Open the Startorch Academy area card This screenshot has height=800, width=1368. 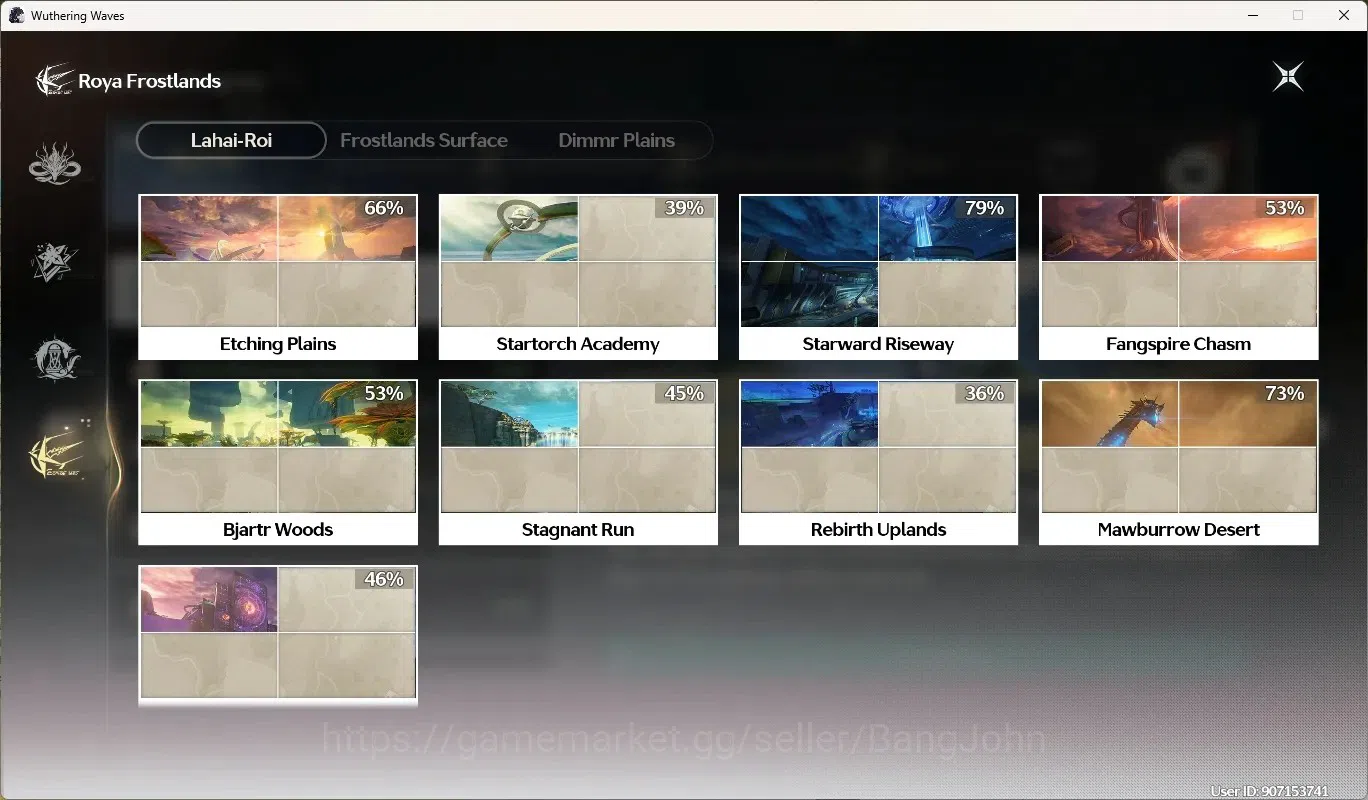click(x=578, y=277)
